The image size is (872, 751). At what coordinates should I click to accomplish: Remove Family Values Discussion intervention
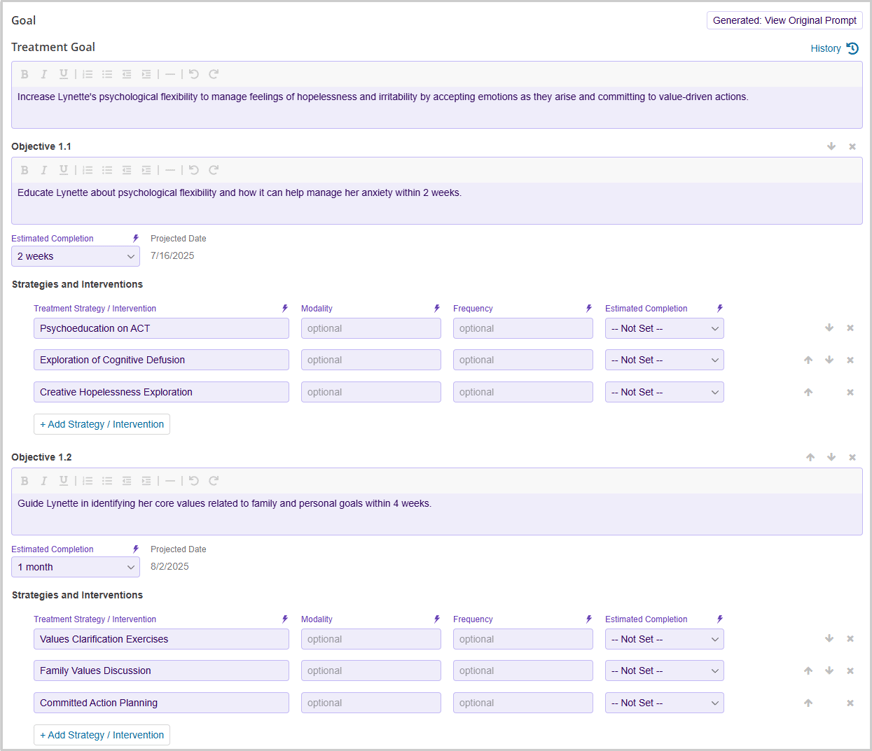tap(850, 671)
